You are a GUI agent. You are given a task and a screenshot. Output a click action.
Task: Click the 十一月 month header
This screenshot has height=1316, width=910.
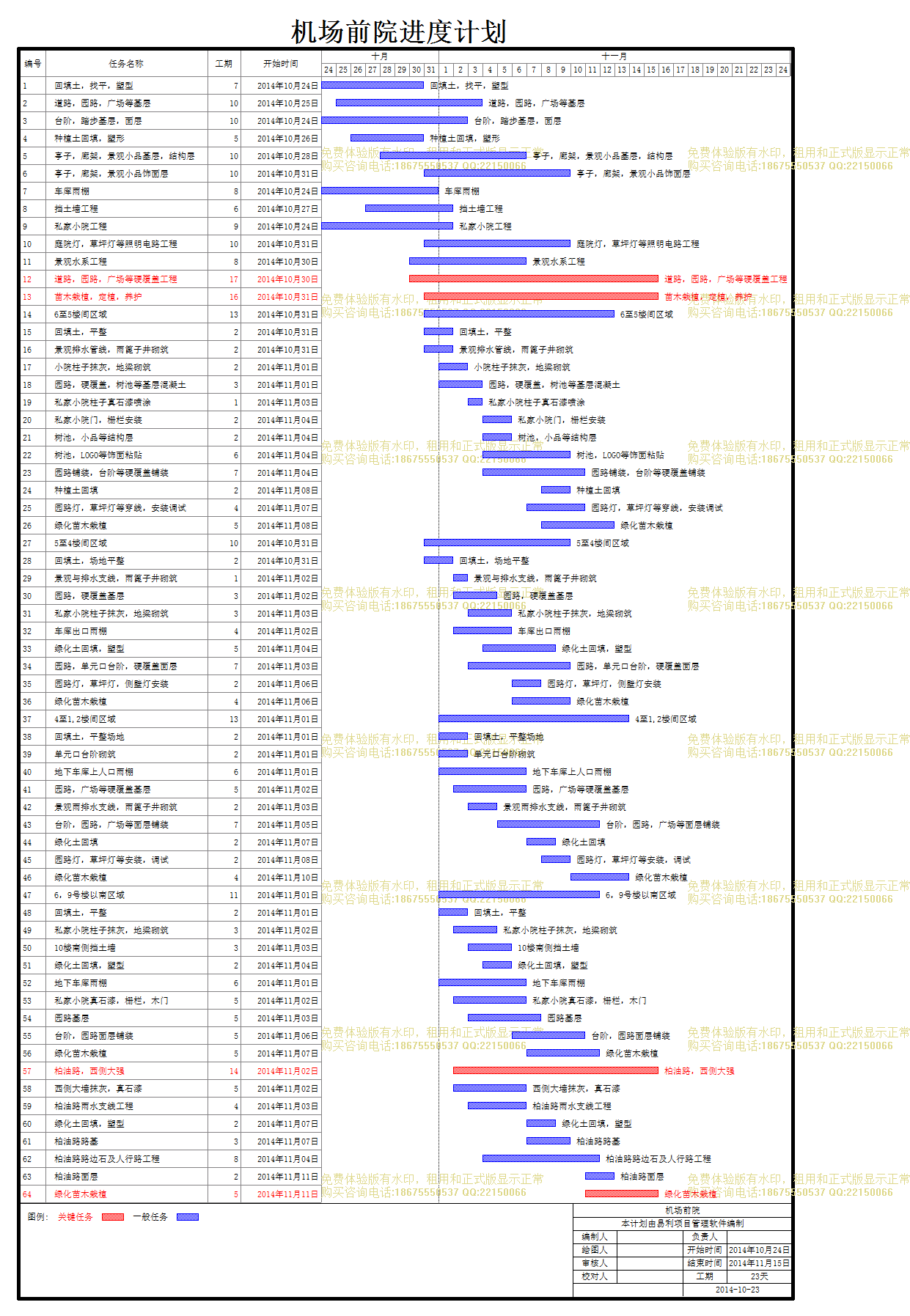click(x=614, y=56)
